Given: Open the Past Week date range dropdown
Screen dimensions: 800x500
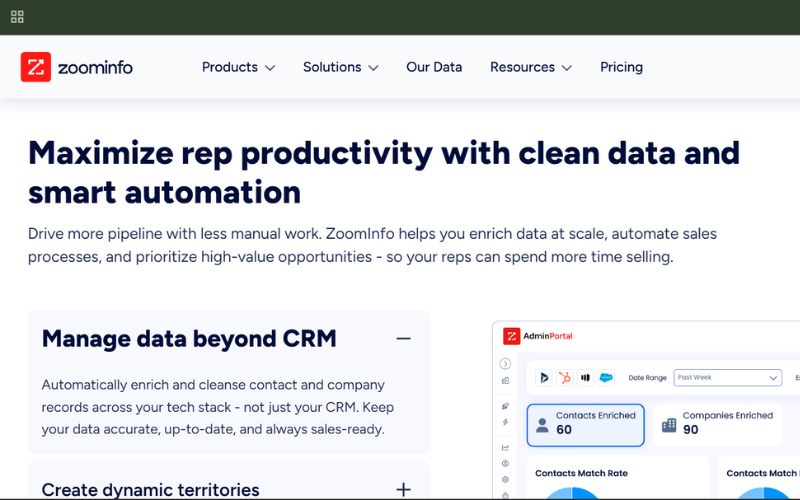Looking at the screenshot, I should 728,378.
